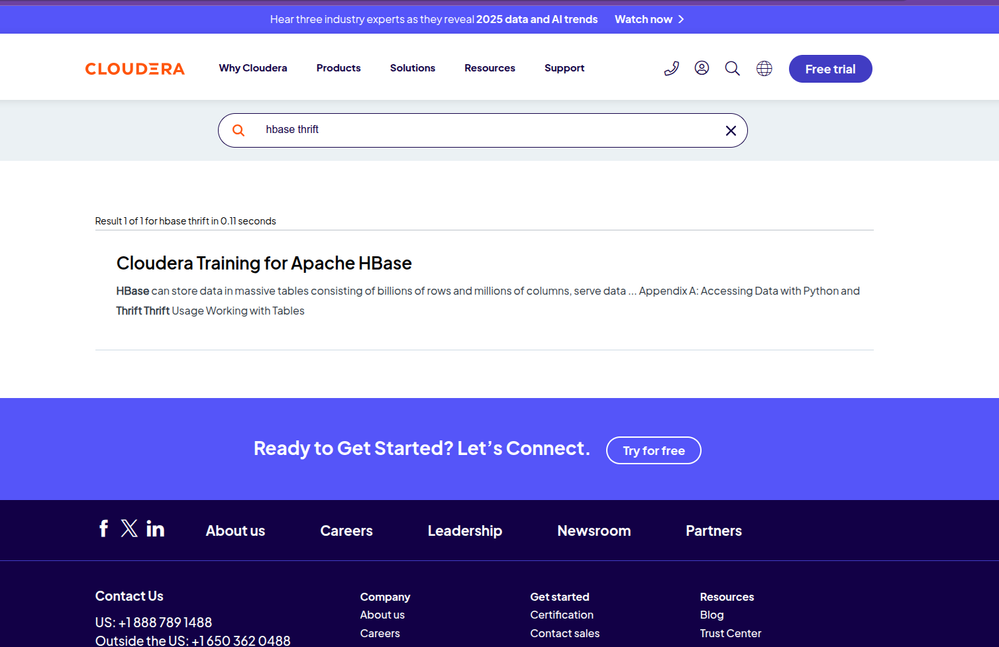Expand the Solutions menu
The width and height of the screenshot is (999, 647).
(x=412, y=68)
